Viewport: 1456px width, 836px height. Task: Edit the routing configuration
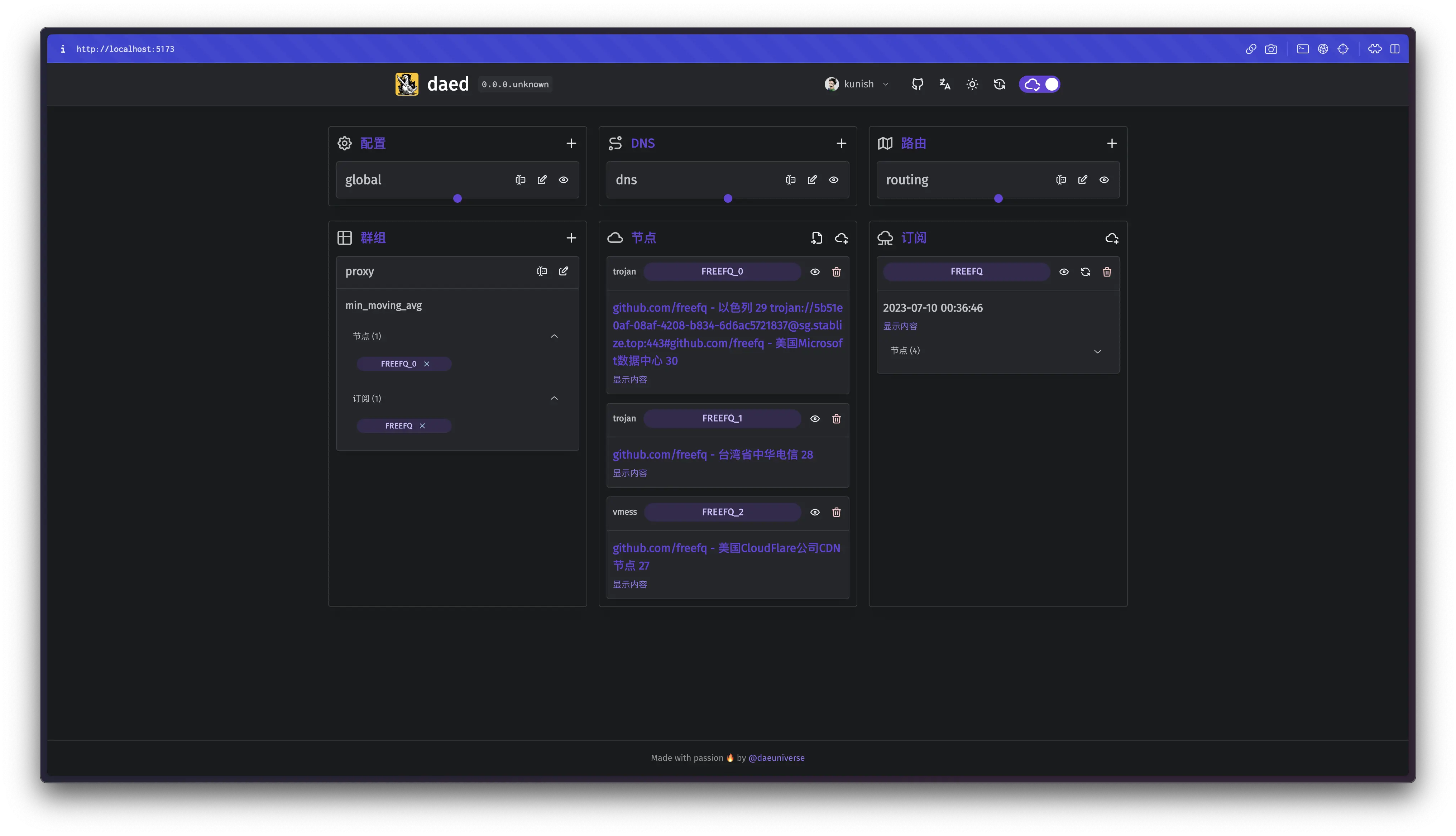tap(1082, 180)
